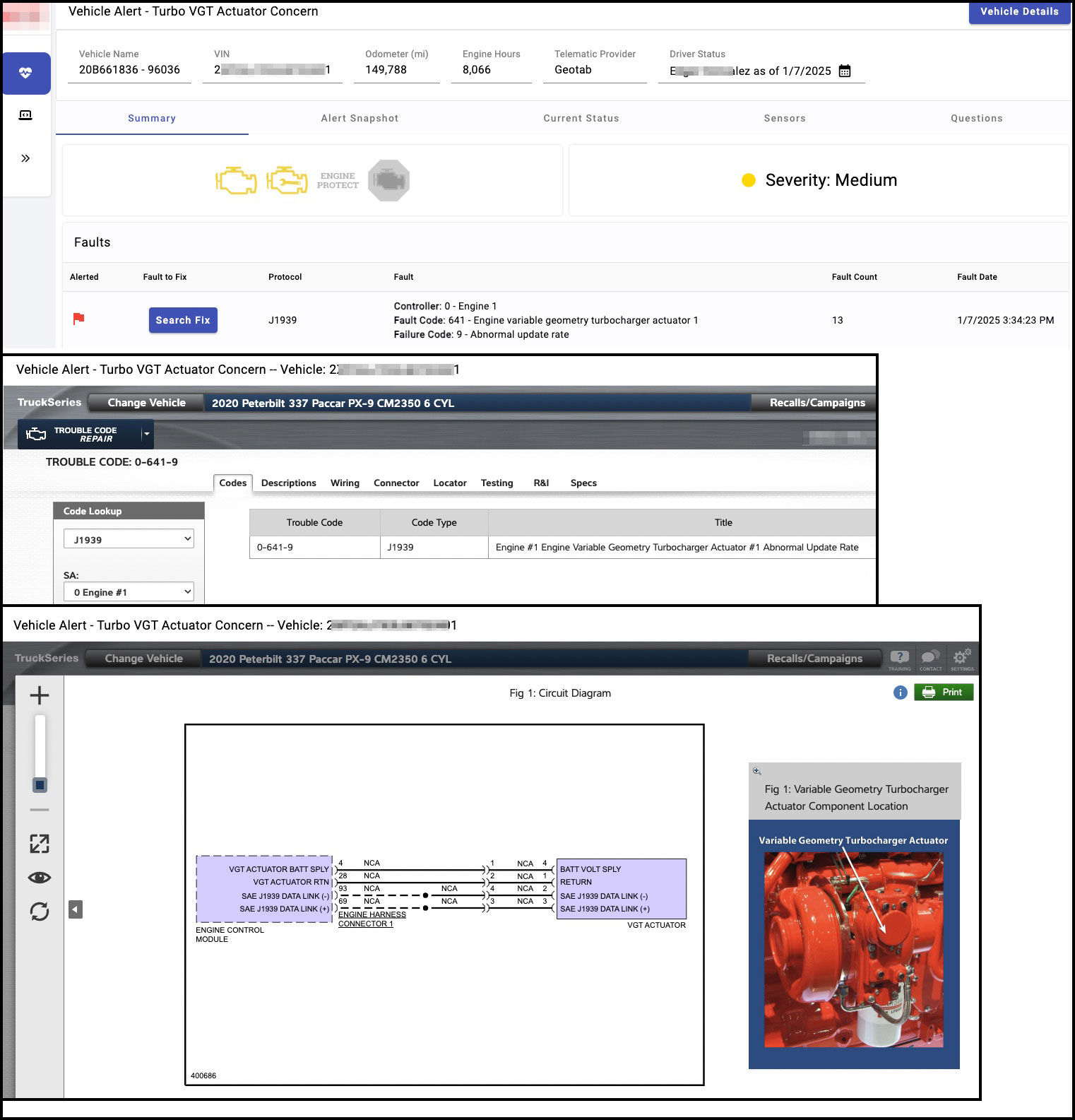The width and height of the screenshot is (1075, 1120).
Task: Switch to the Current Status tab
Action: tap(581, 118)
